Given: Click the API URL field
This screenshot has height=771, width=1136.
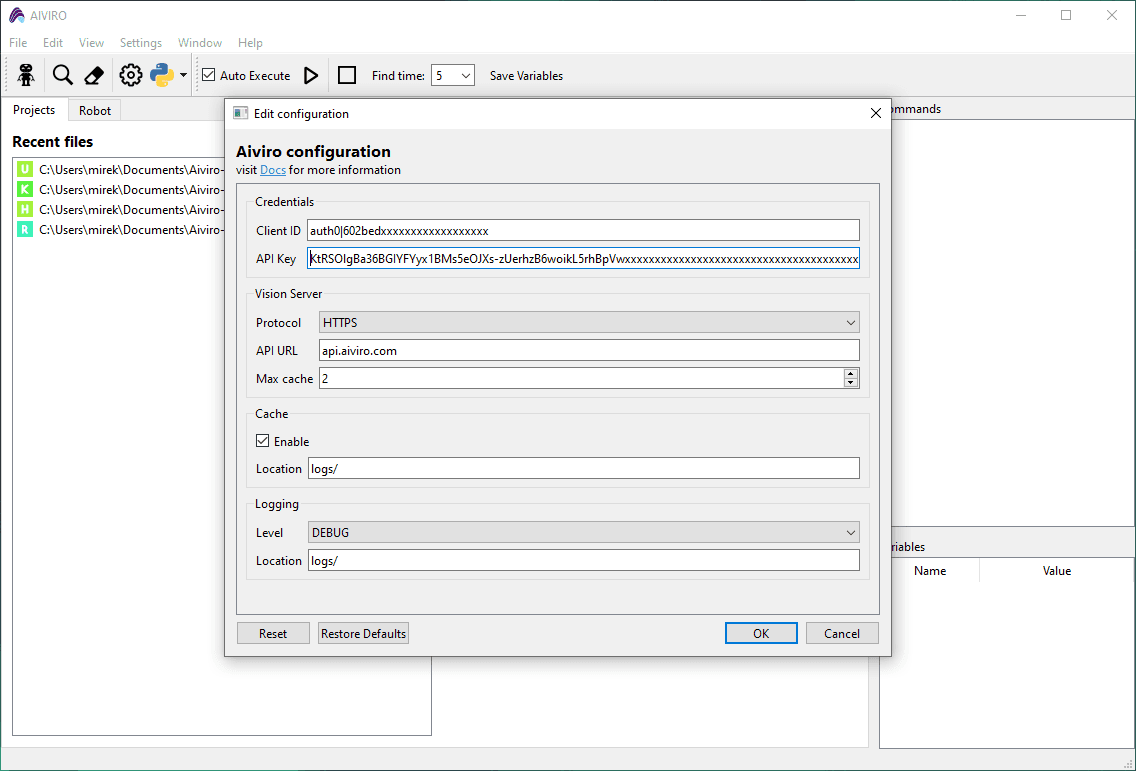Looking at the screenshot, I should click(589, 351).
